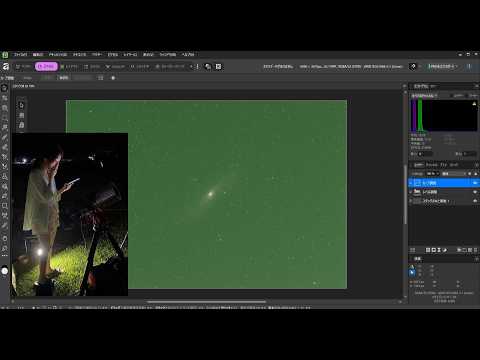Click the purple highlighted pill button in the toolbar

46,67
